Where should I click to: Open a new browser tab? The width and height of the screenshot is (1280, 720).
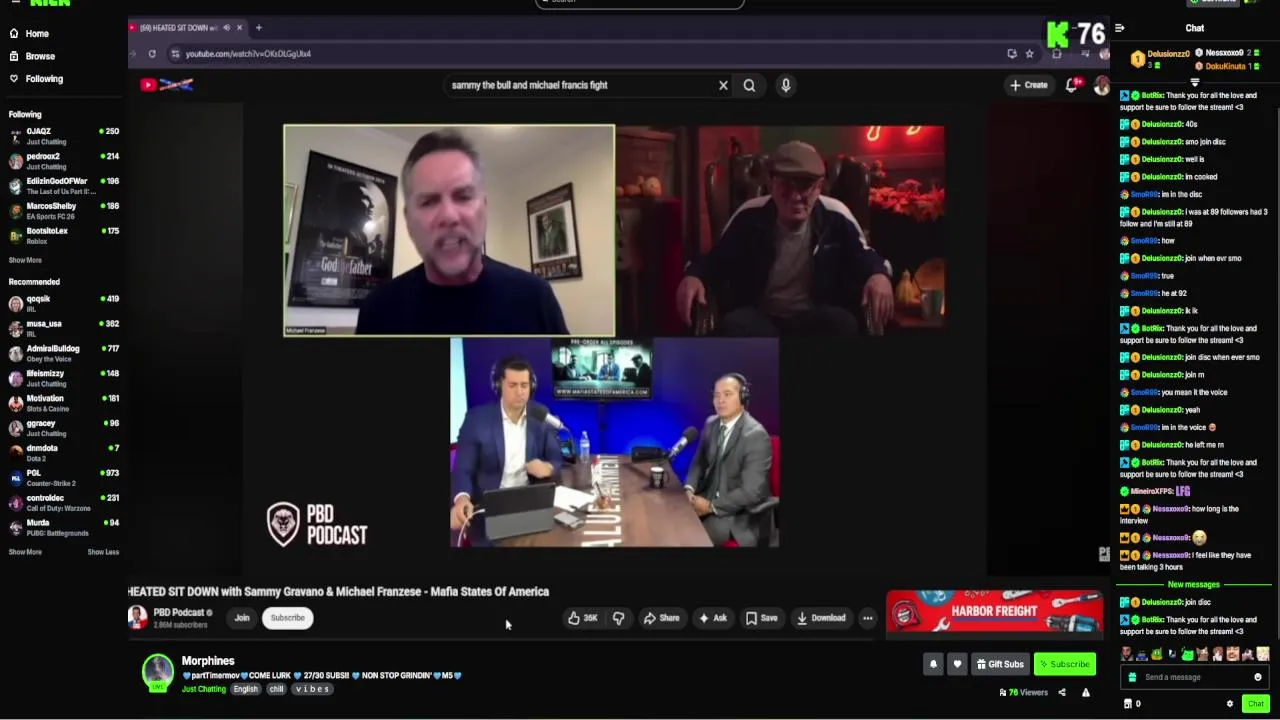click(x=258, y=28)
